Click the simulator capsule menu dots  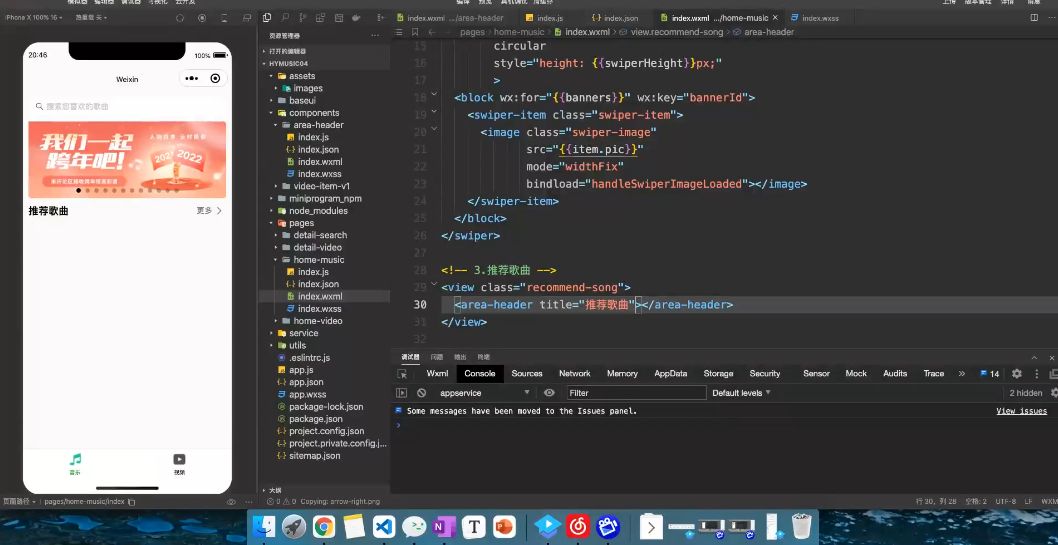(191, 78)
